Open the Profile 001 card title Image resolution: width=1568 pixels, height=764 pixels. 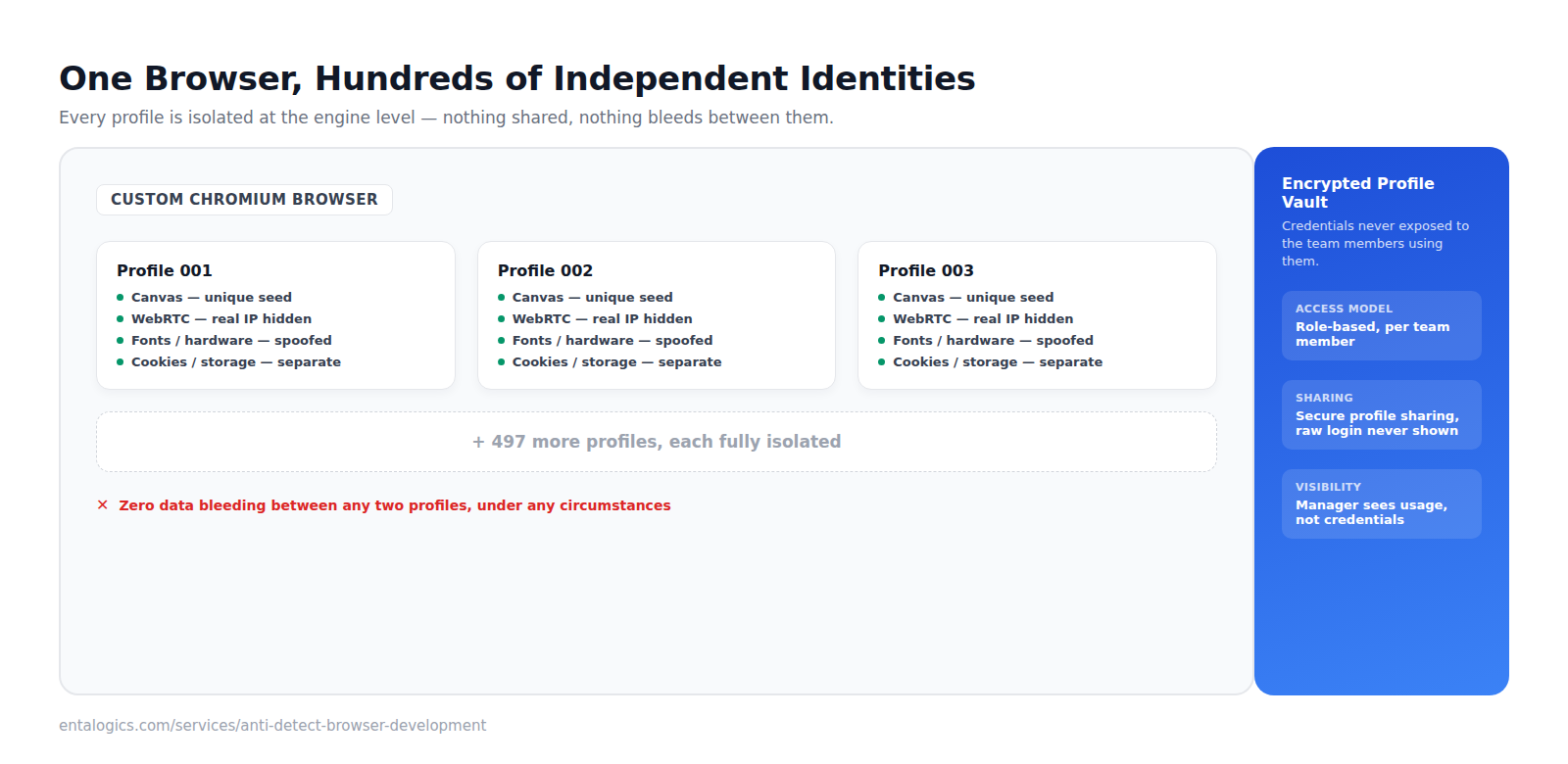[x=165, y=270]
